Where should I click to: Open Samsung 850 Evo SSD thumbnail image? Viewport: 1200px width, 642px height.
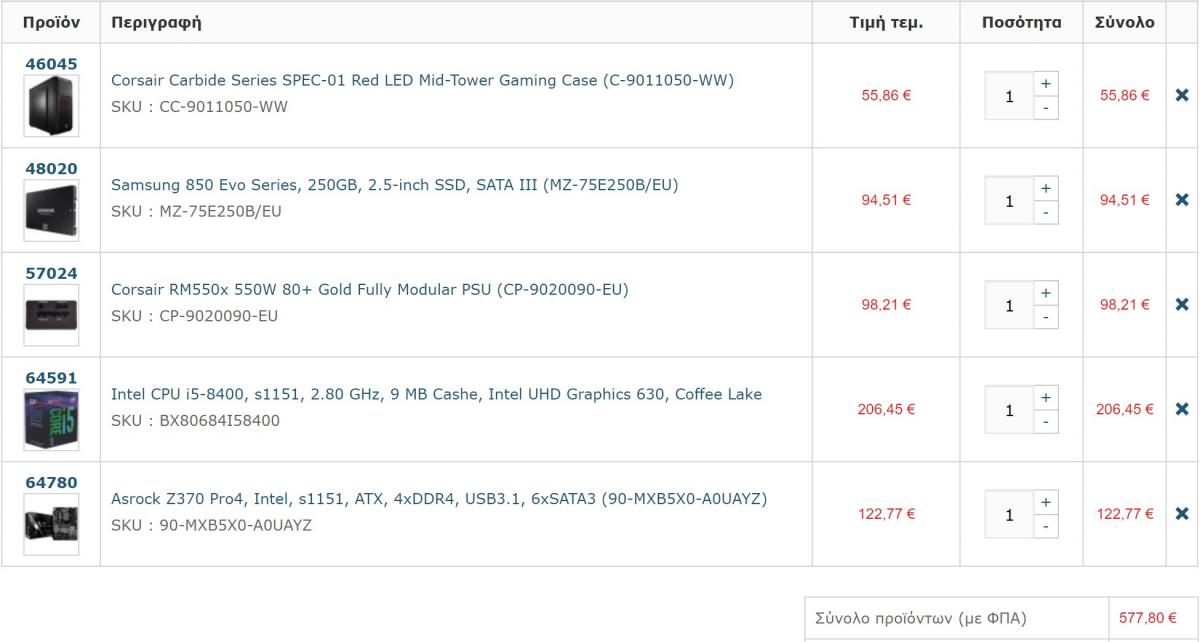point(51,211)
